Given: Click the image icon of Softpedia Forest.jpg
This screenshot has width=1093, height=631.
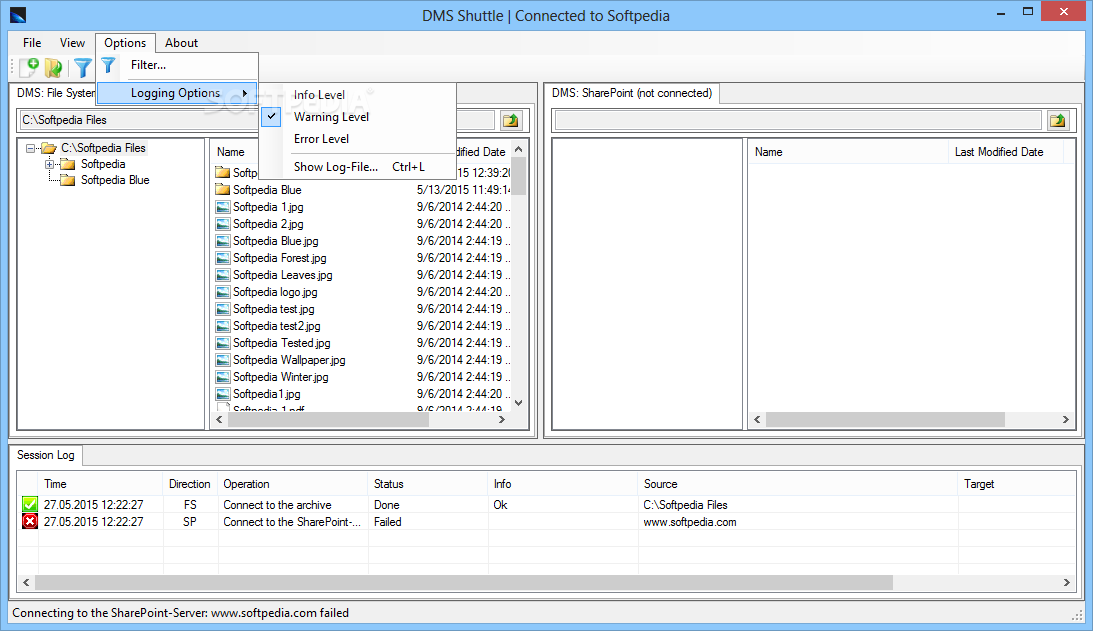Looking at the screenshot, I should 222,258.
